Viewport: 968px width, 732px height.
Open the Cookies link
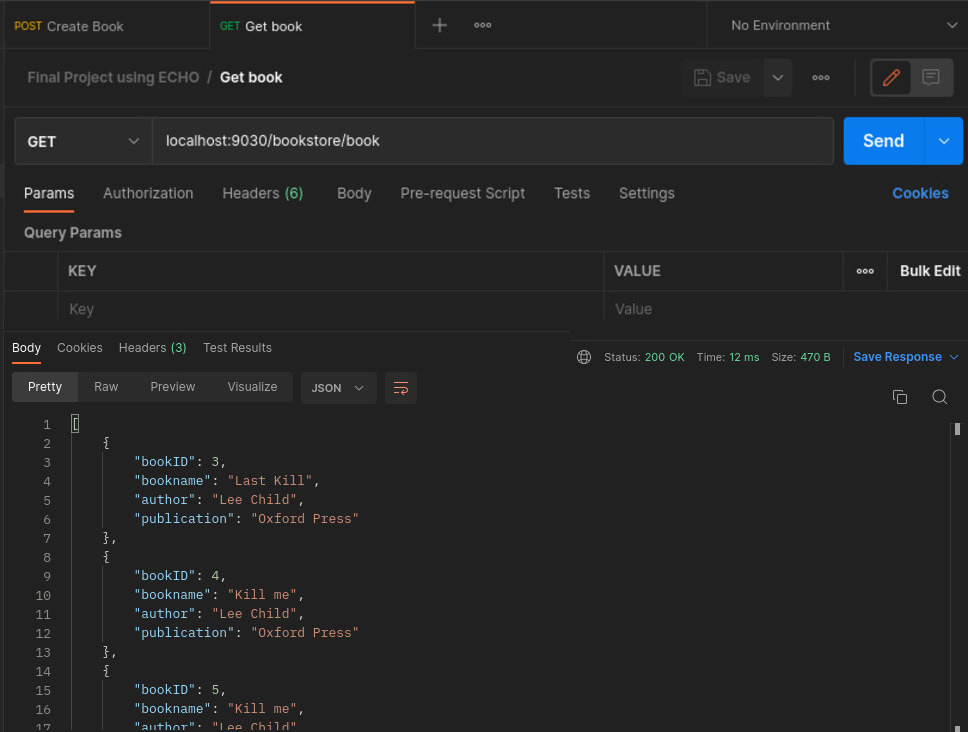pos(920,193)
